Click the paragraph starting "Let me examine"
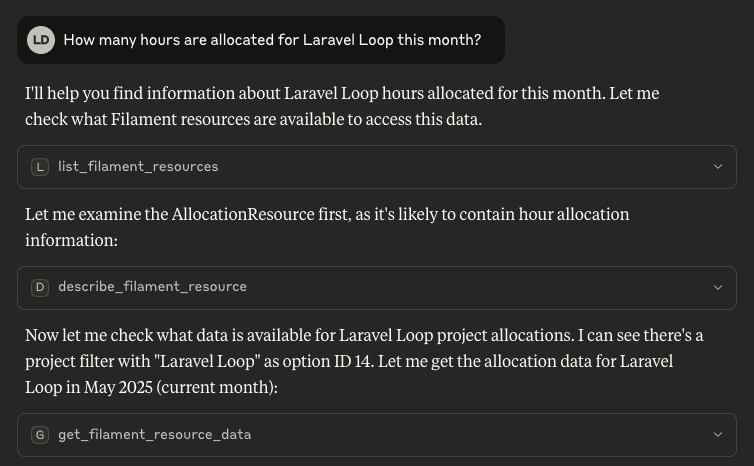The height and width of the screenshot is (466, 754). point(327,227)
